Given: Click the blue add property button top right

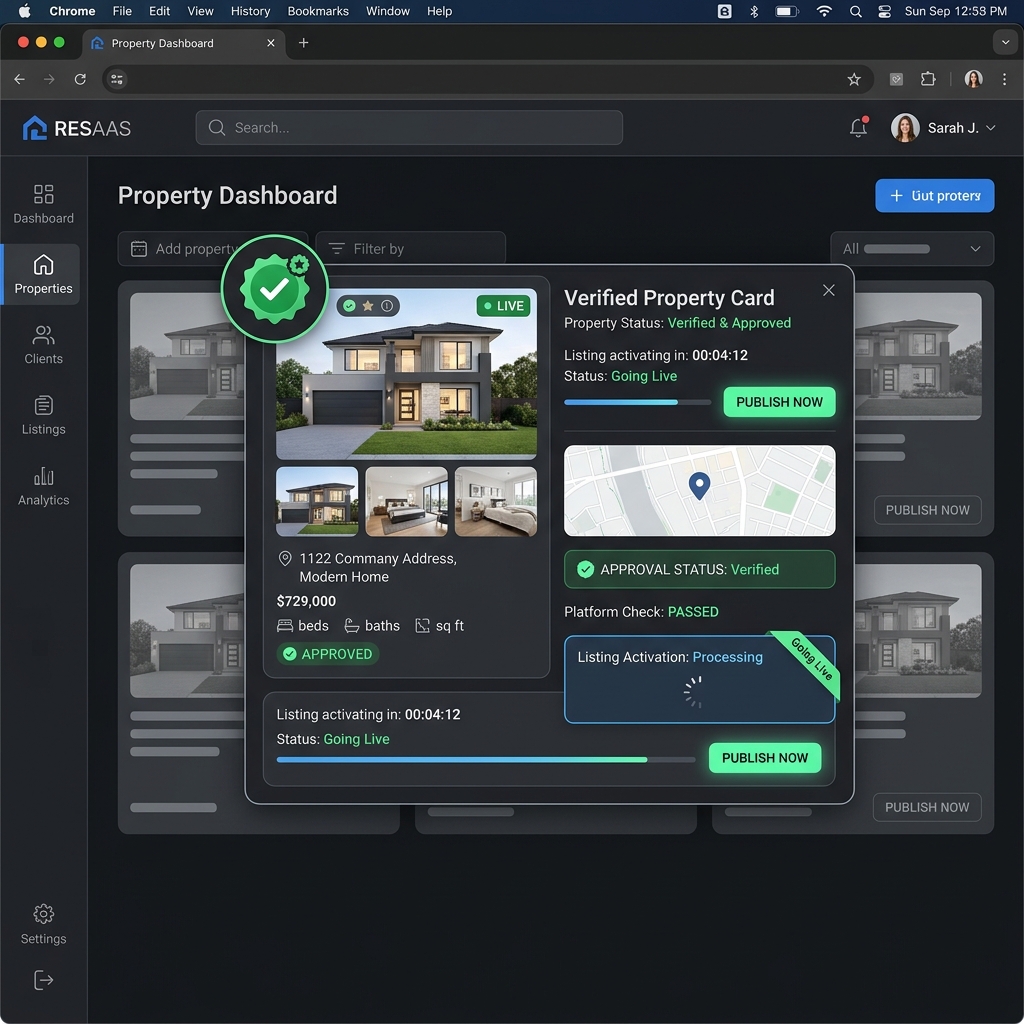Looking at the screenshot, I should [935, 196].
